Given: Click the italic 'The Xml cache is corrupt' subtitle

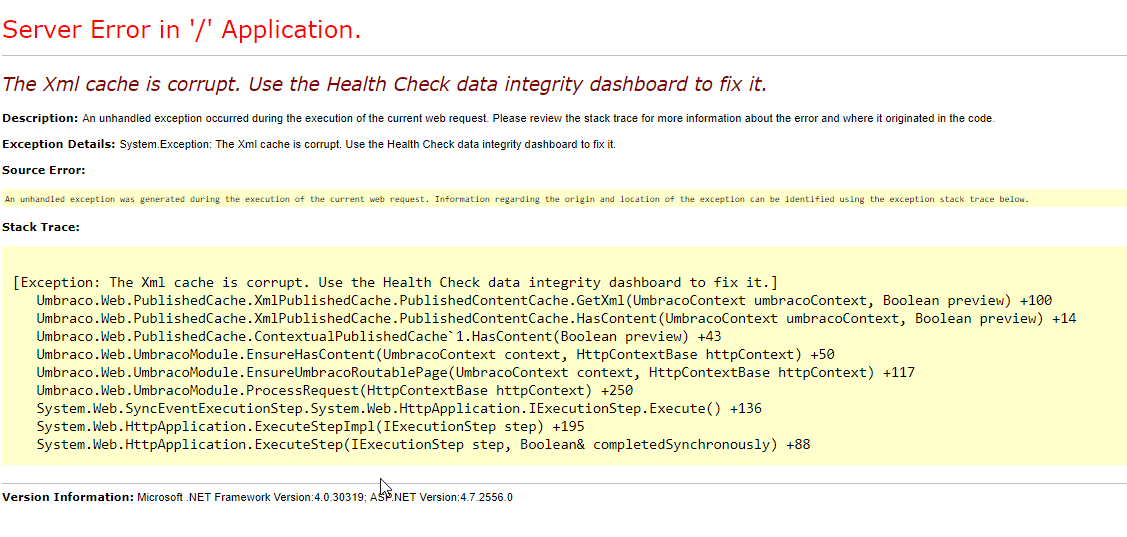Looking at the screenshot, I should pyautogui.click(x=384, y=84).
